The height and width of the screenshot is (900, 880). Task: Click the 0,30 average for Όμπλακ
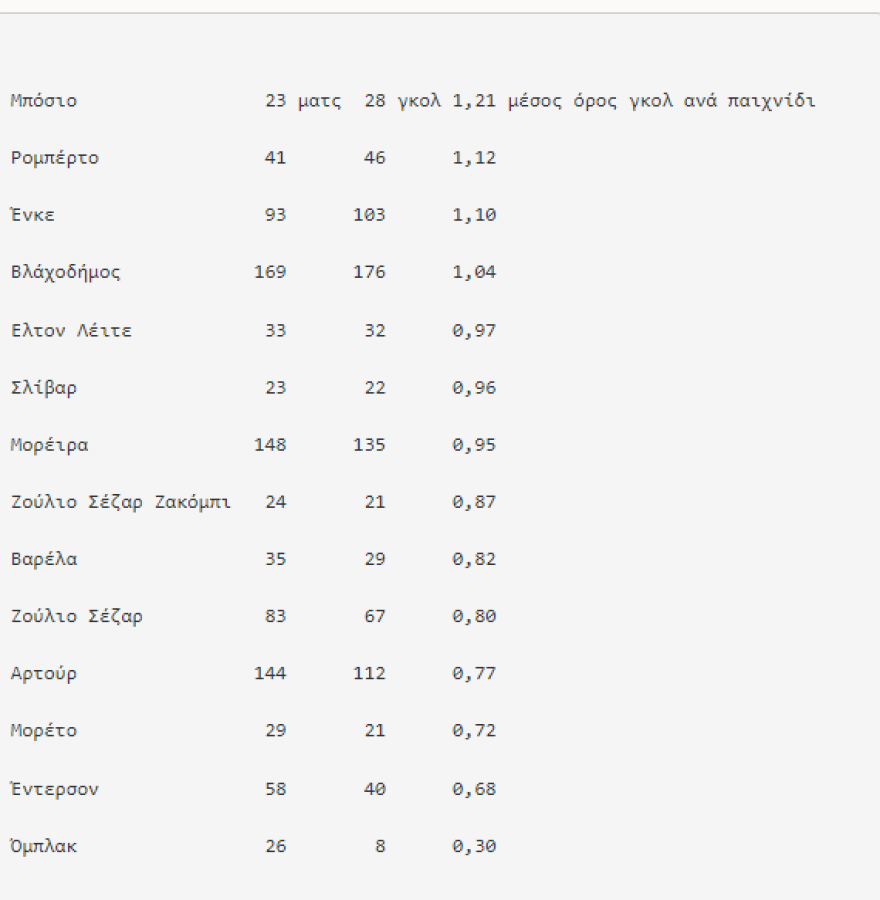474,847
